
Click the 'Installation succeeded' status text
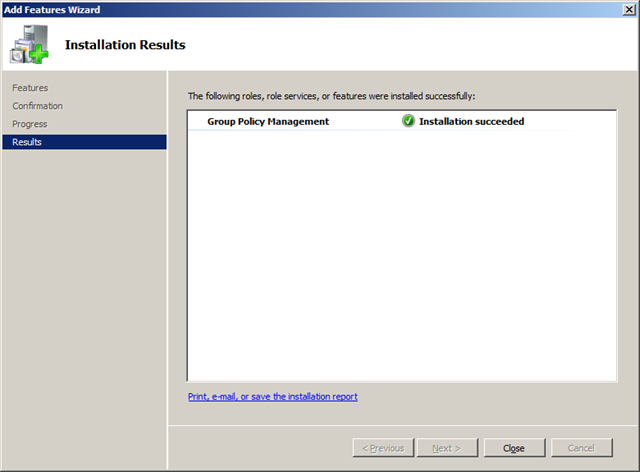471,121
